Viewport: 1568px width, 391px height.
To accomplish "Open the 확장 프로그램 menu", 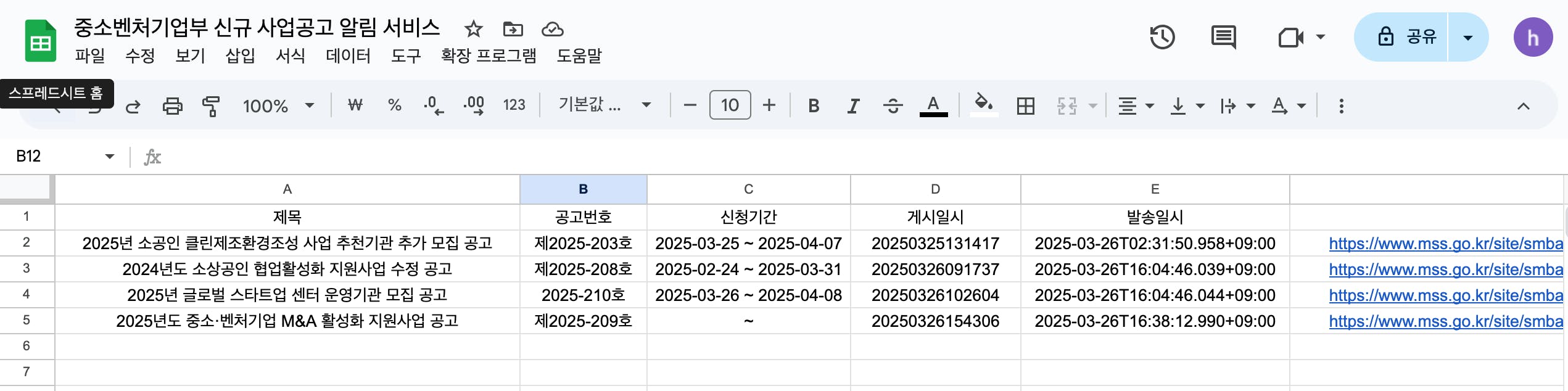I will pyautogui.click(x=489, y=56).
